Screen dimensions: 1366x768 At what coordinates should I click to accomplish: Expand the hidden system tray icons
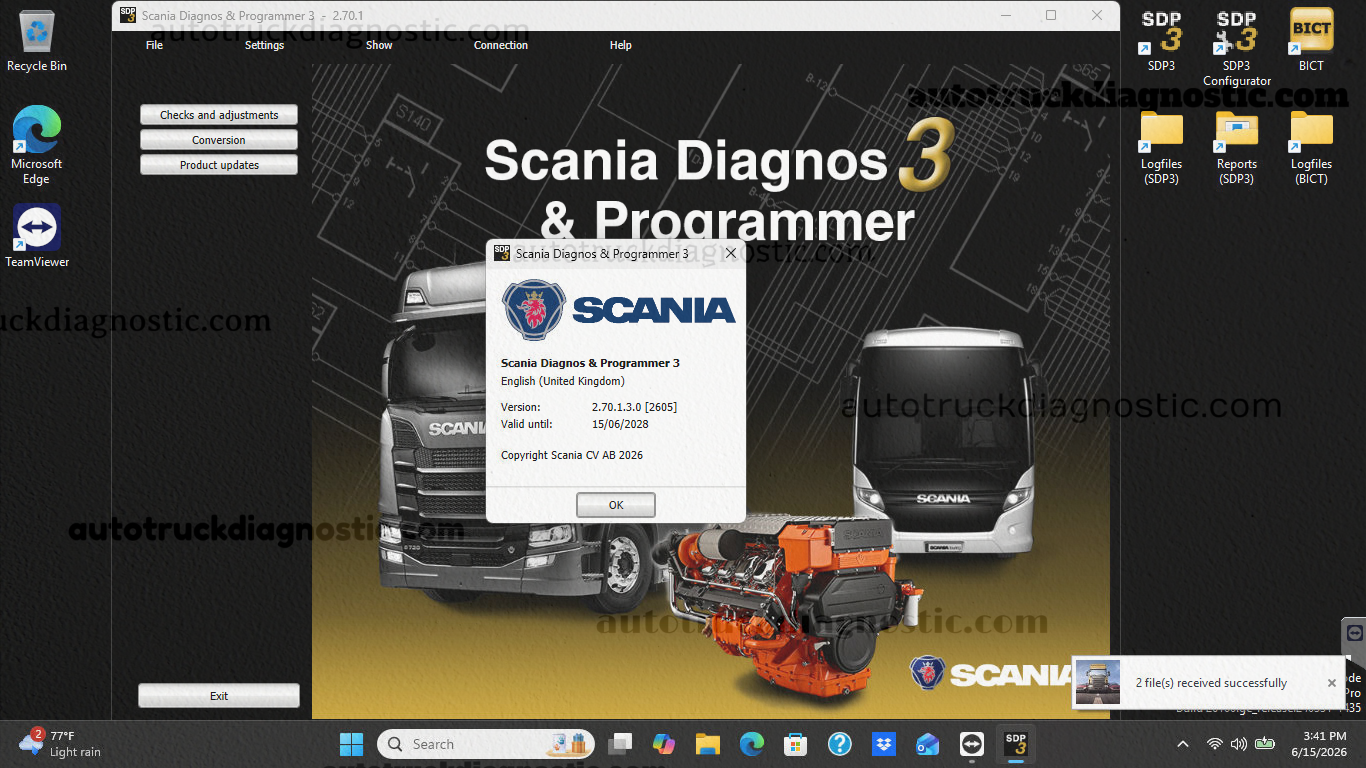point(1183,744)
